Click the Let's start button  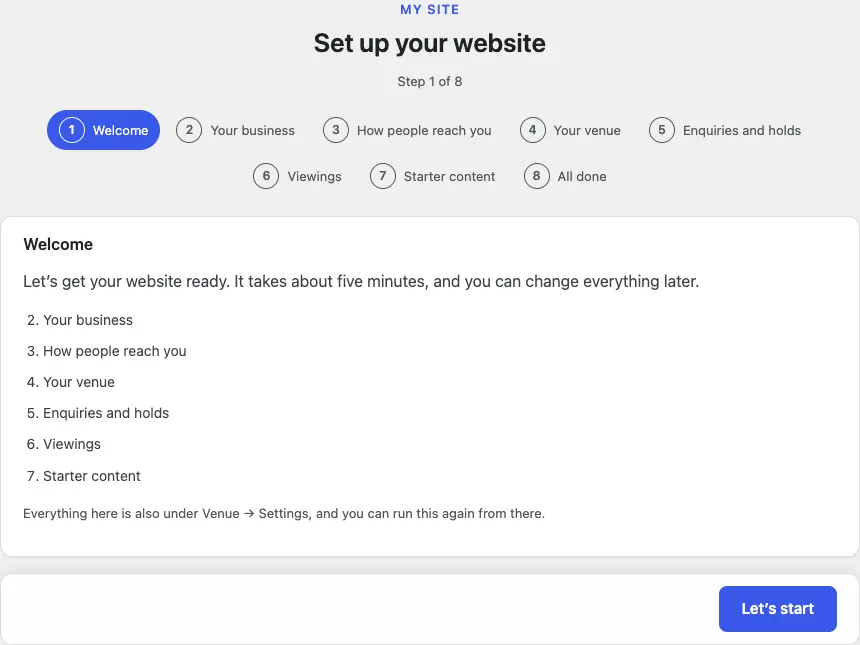(777, 608)
